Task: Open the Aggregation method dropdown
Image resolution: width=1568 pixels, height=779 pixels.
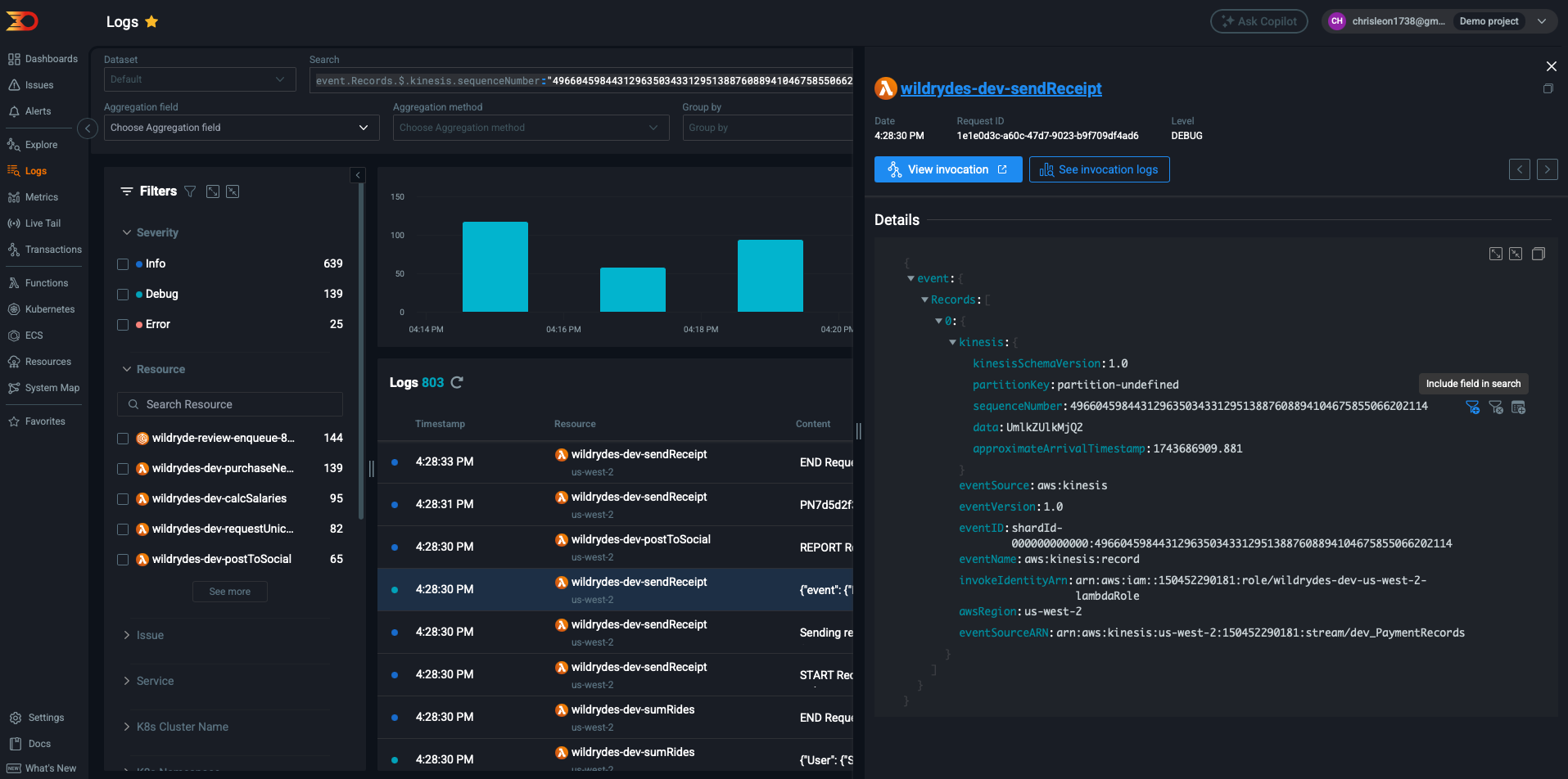Action: coord(531,128)
